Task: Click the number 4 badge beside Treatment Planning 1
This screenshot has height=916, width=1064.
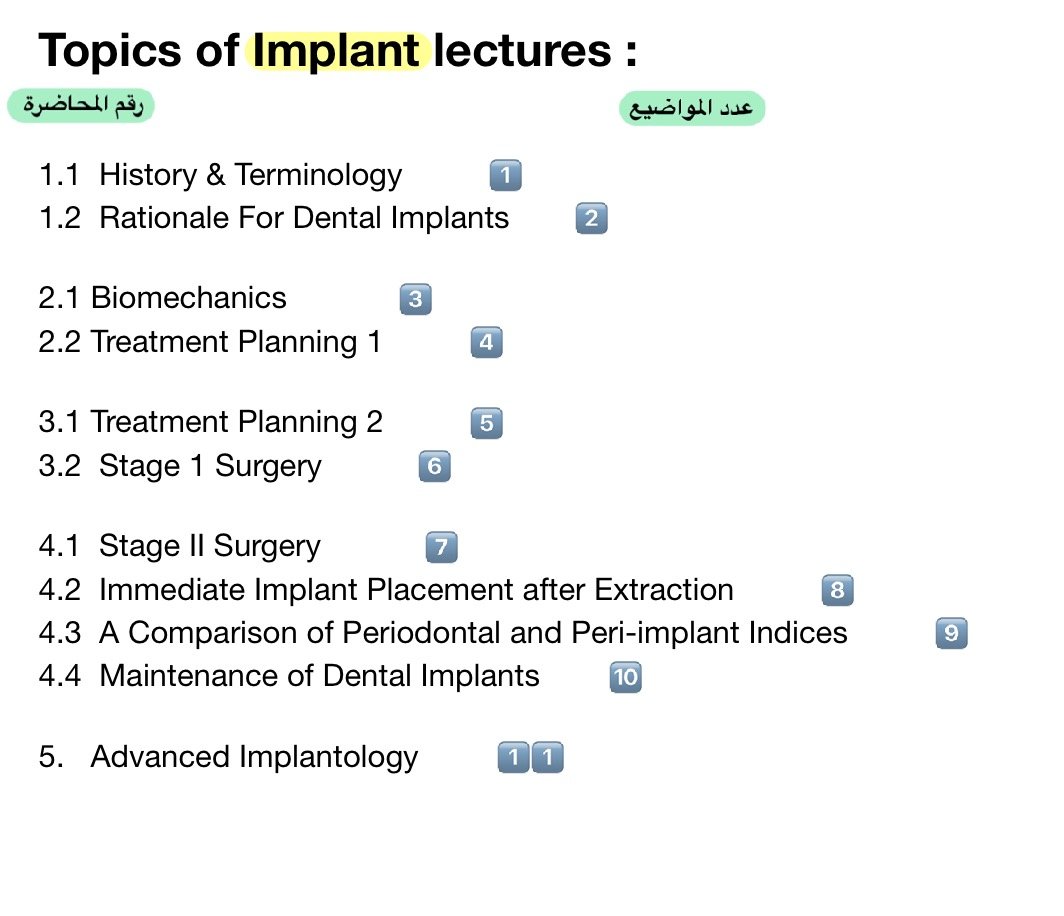Action: tap(486, 343)
